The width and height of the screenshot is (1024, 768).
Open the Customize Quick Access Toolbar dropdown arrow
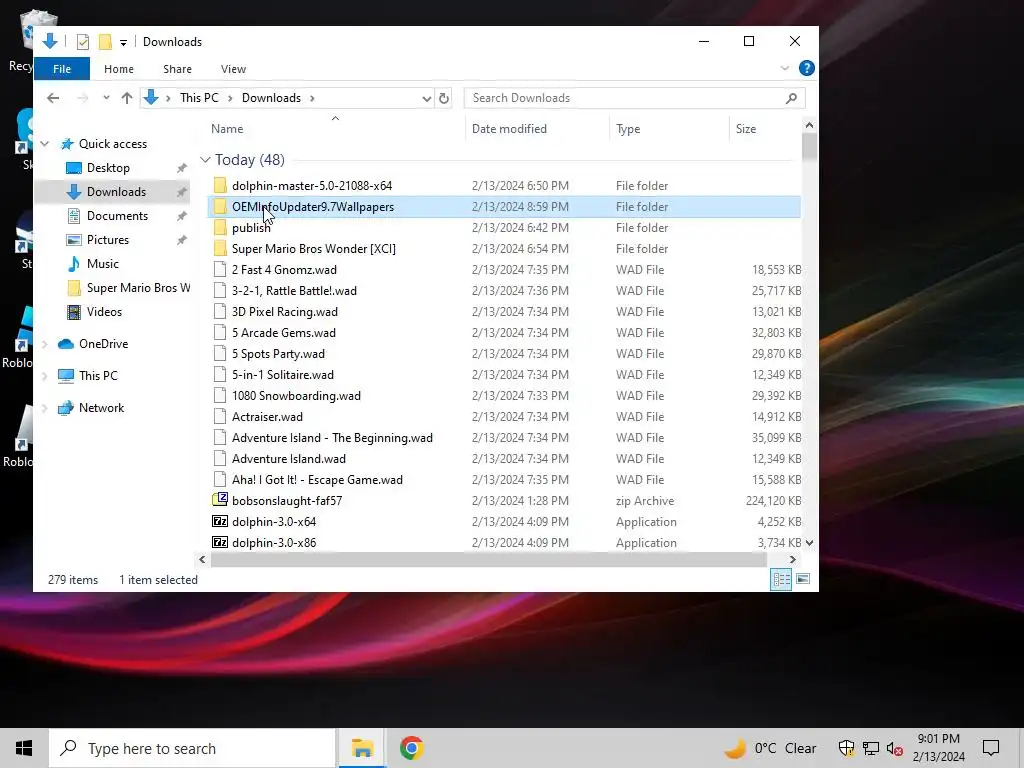click(x=123, y=42)
